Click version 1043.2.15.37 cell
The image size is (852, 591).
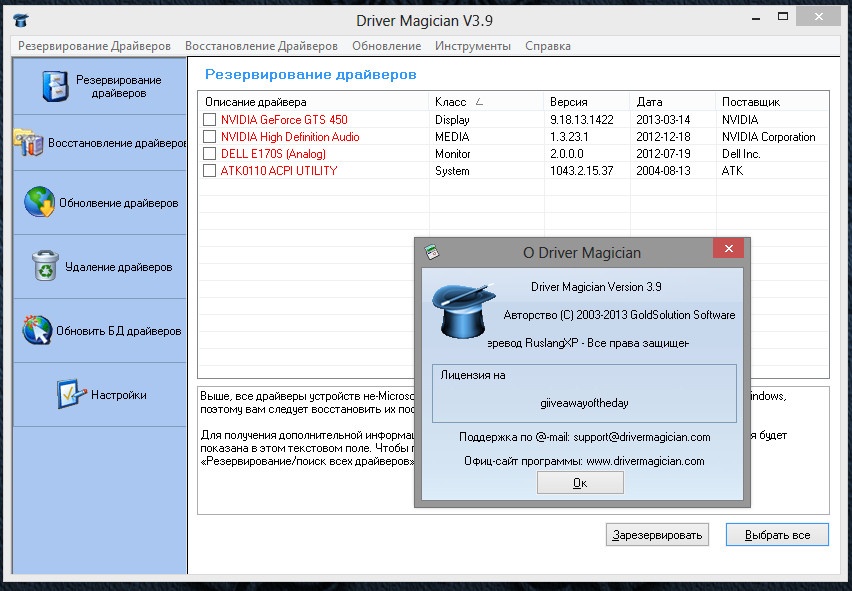pos(581,171)
